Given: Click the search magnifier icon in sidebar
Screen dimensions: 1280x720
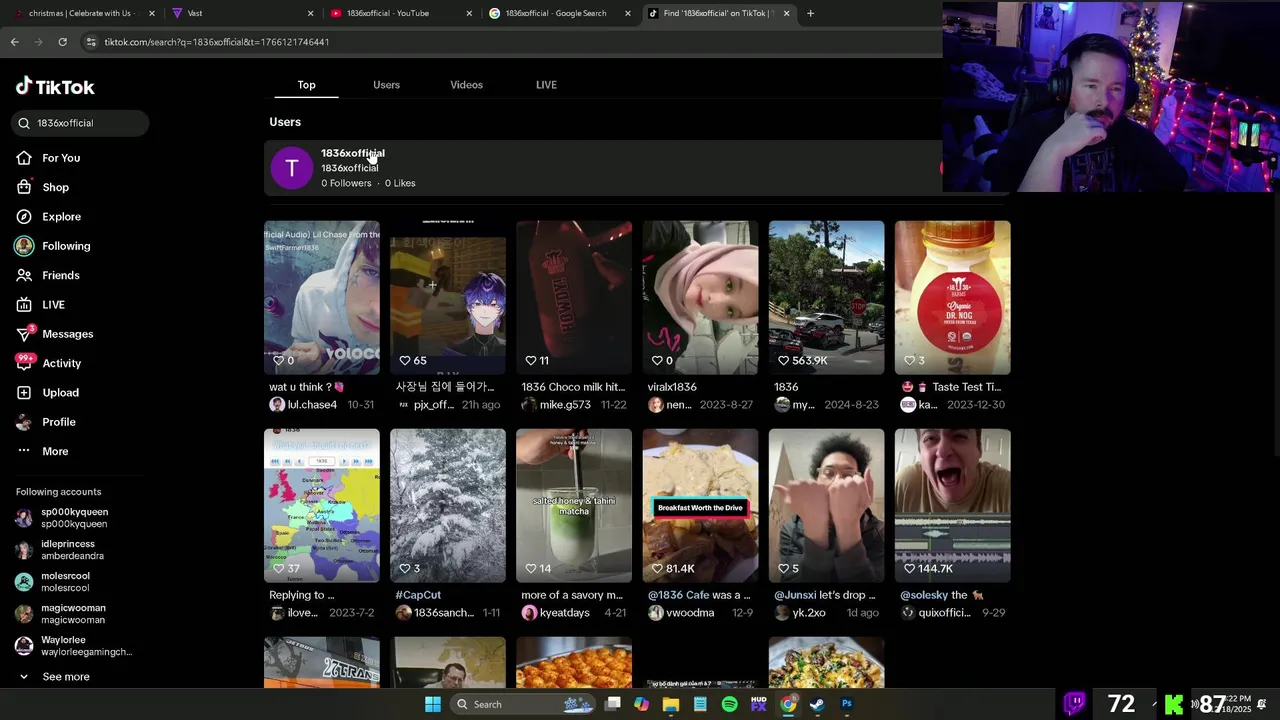Looking at the screenshot, I should [x=24, y=123].
